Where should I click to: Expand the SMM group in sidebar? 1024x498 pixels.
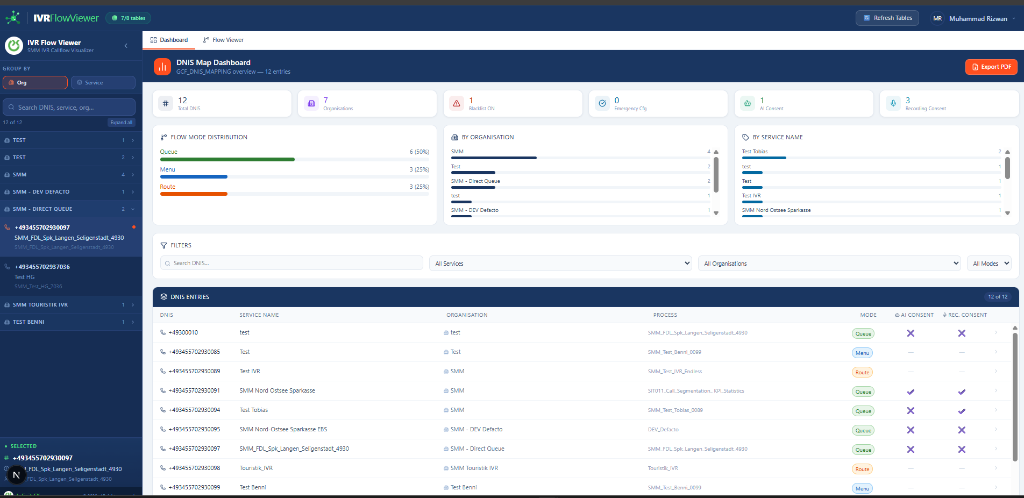click(71, 175)
